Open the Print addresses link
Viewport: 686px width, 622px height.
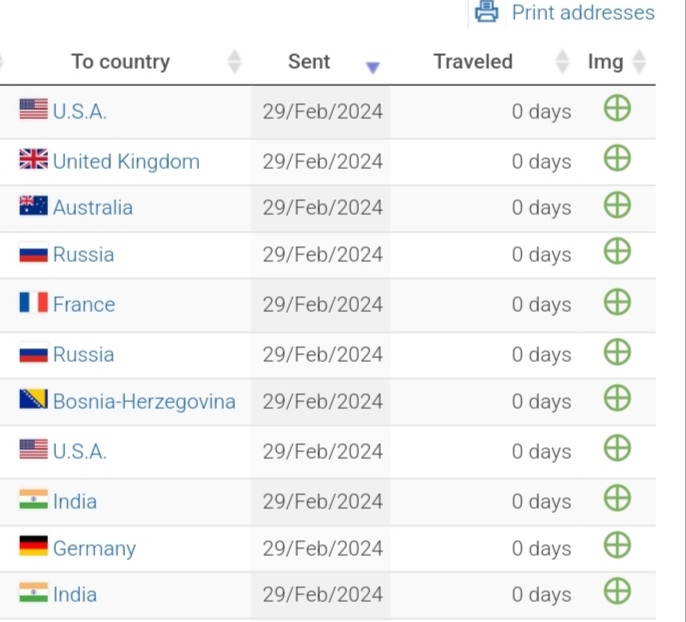[583, 13]
